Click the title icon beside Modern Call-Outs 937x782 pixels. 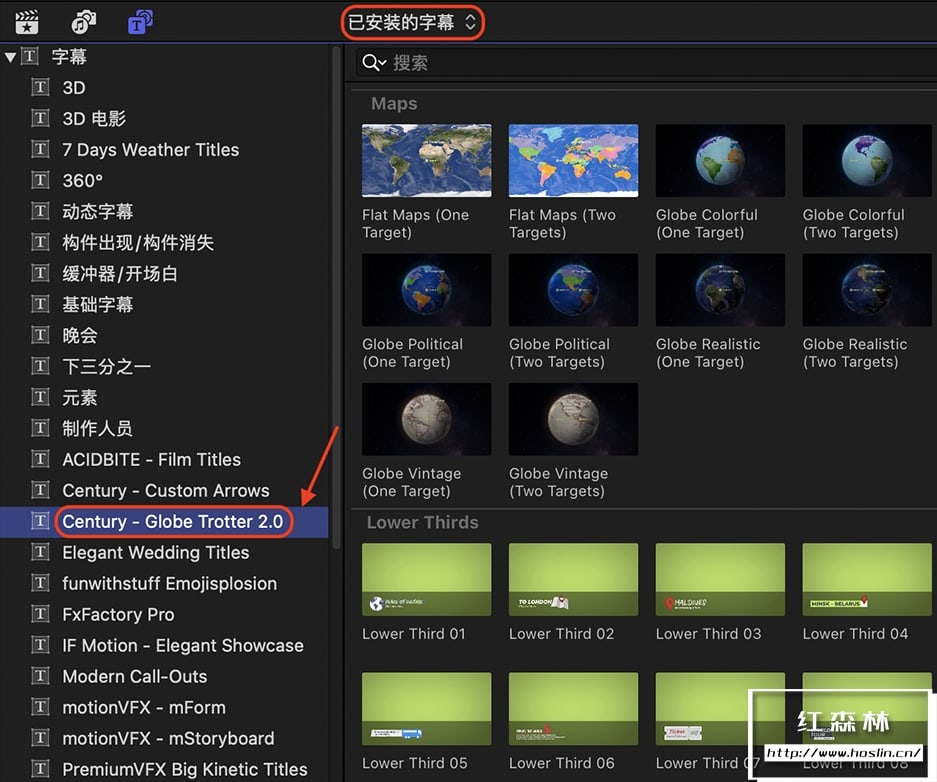[40, 677]
